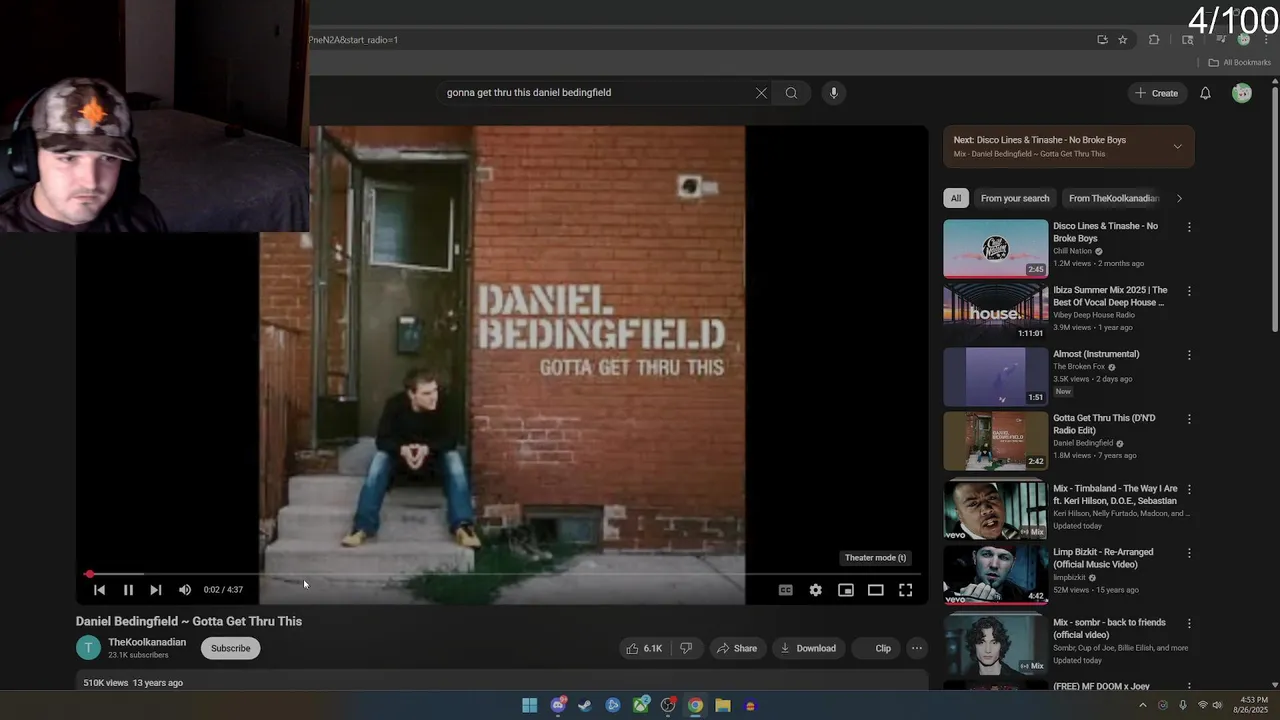This screenshot has height=720, width=1280.
Task: Open options for Disco Lines & Tinashe video
Action: point(1189,227)
